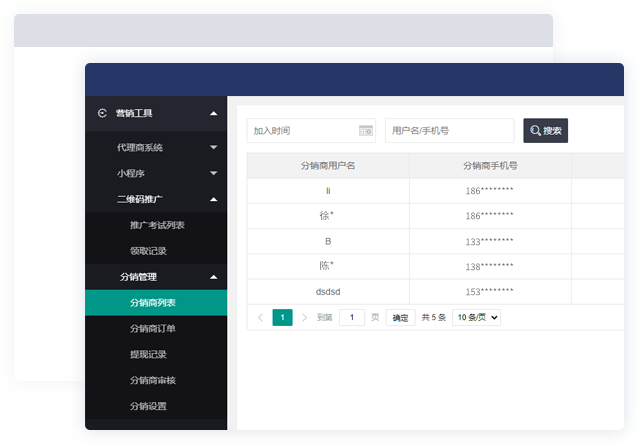The height and width of the screenshot is (446, 640).
Task: Go to 提现记录 in the sidebar
Action: [148, 354]
